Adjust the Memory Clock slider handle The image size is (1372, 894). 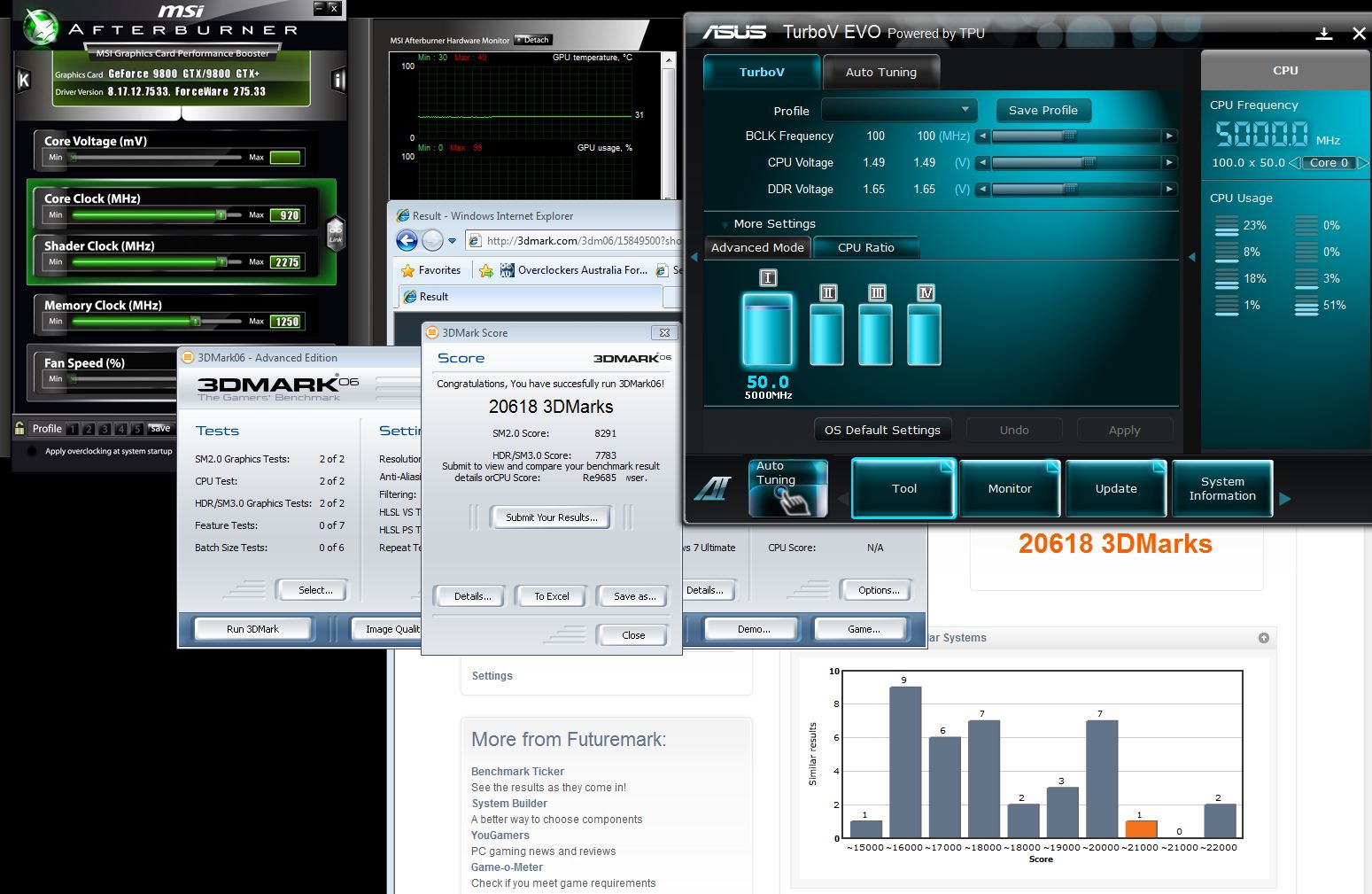(x=196, y=321)
